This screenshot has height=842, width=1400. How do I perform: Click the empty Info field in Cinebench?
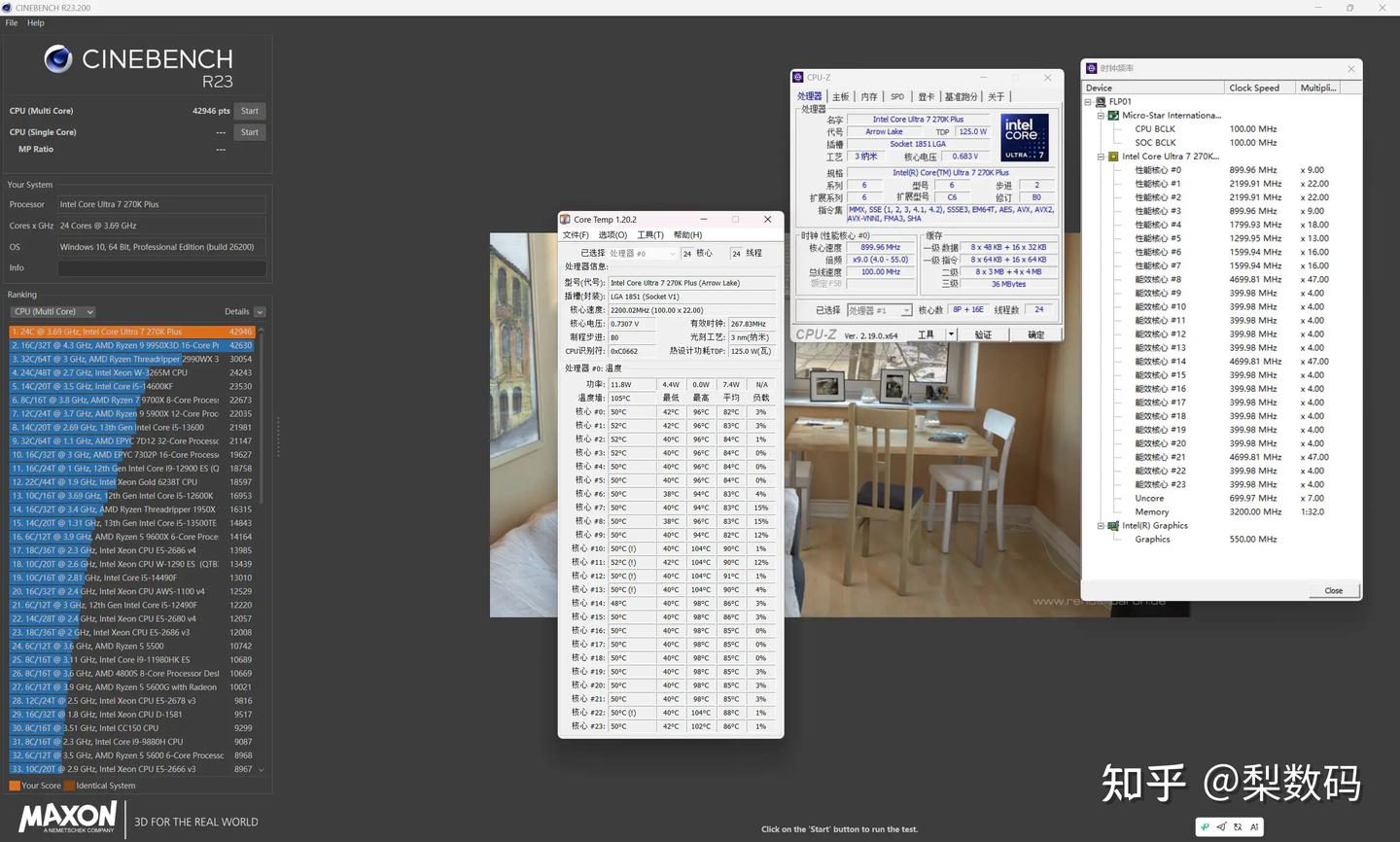161,268
